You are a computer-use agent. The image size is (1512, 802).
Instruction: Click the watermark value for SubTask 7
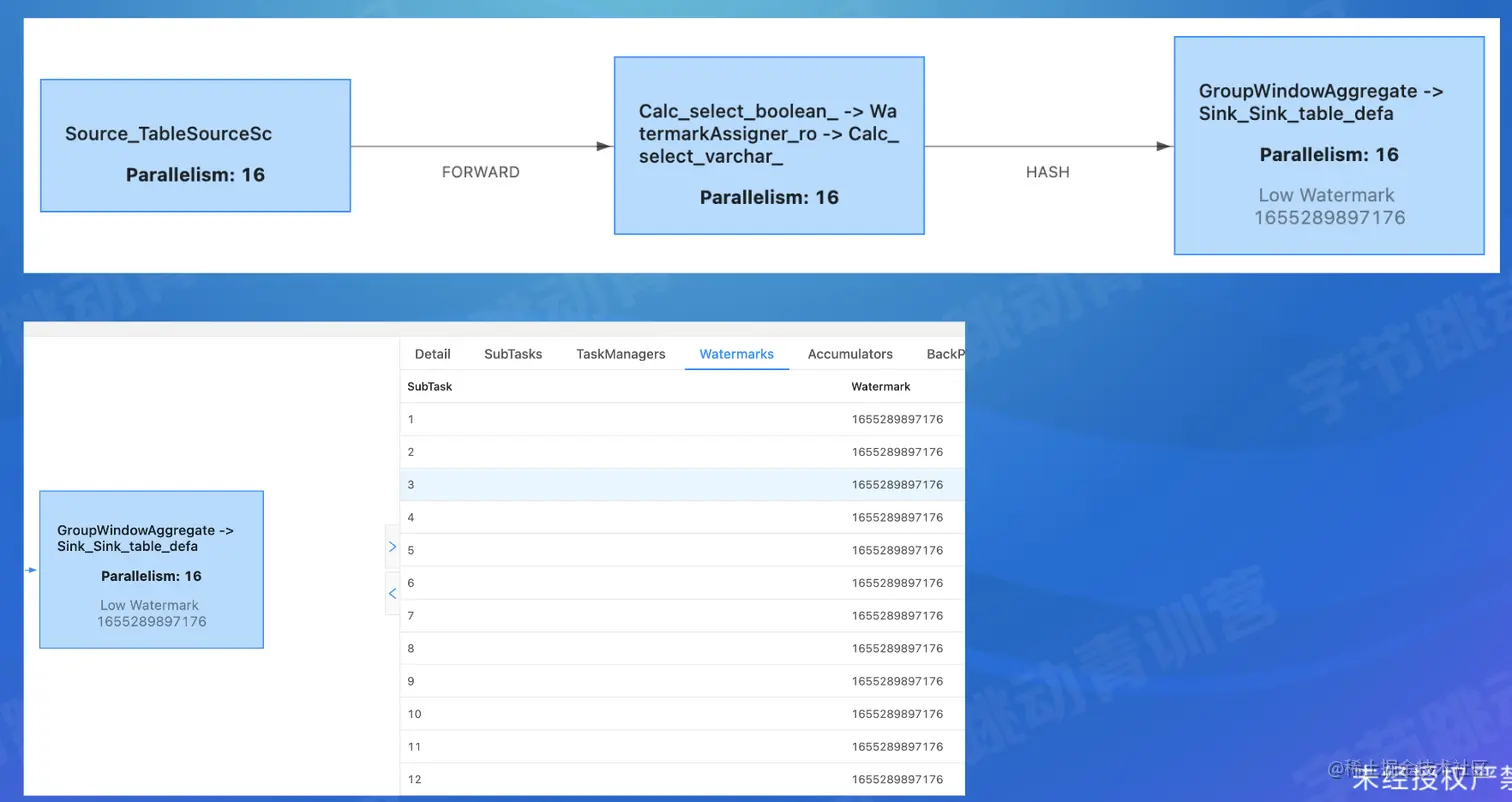pyautogui.click(x=897, y=616)
